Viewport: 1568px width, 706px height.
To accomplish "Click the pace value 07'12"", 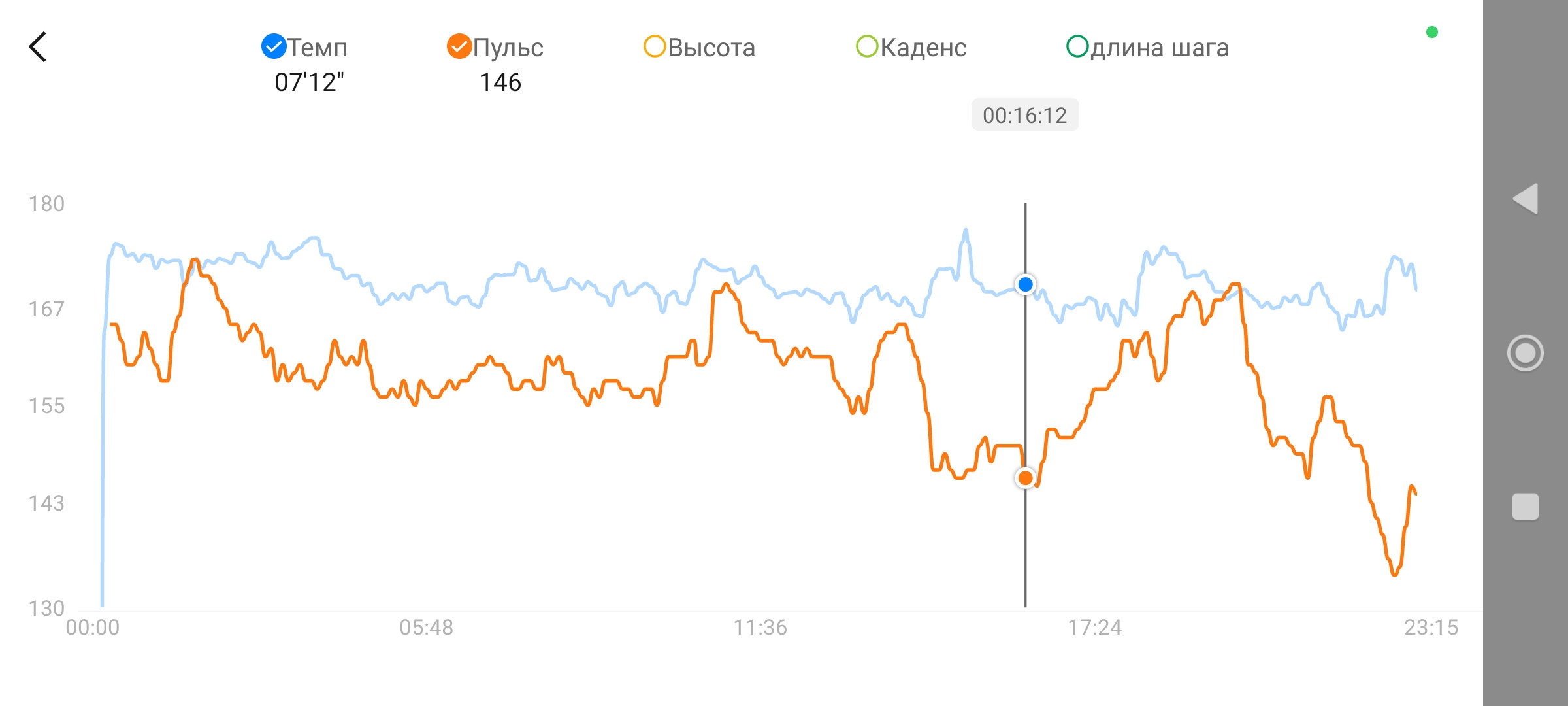I will click(x=309, y=82).
